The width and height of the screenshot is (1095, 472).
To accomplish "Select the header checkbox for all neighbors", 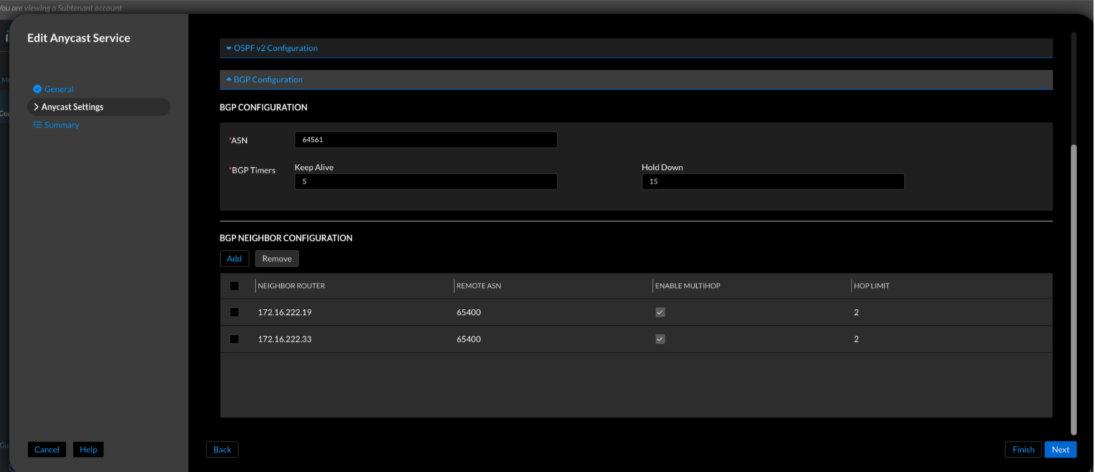I will (234, 286).
